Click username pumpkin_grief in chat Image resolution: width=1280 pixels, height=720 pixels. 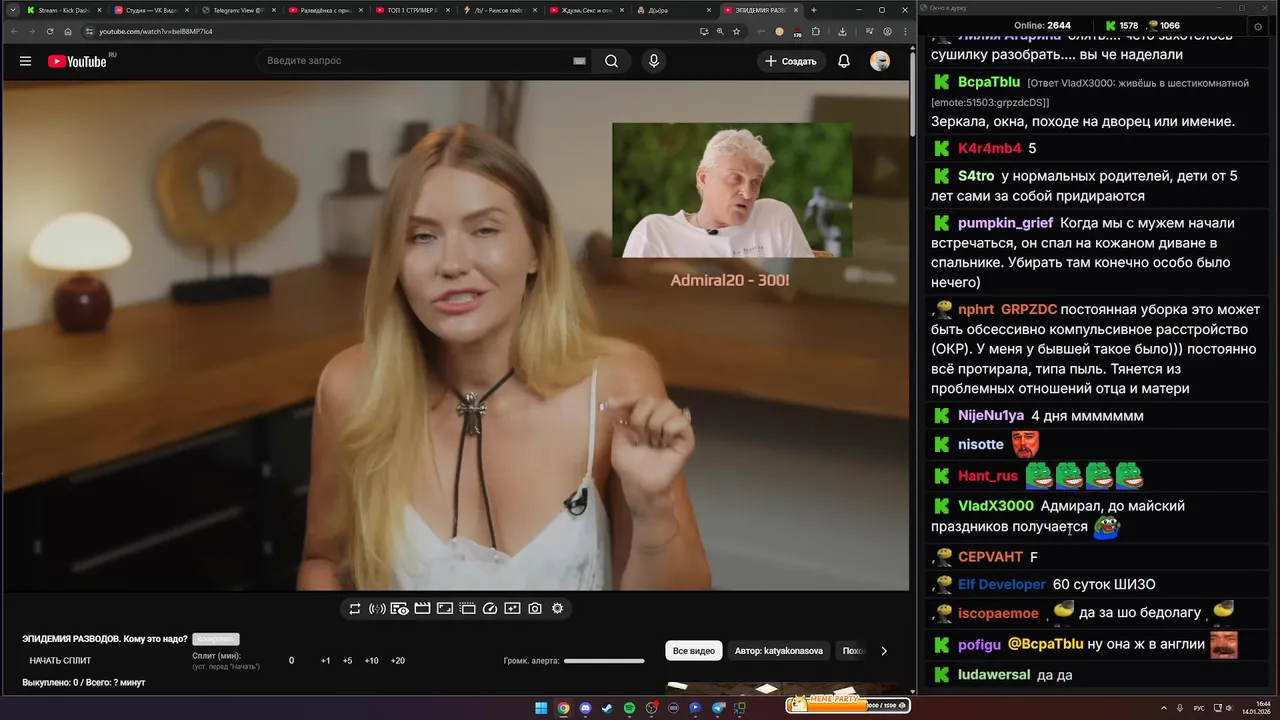1005,223
